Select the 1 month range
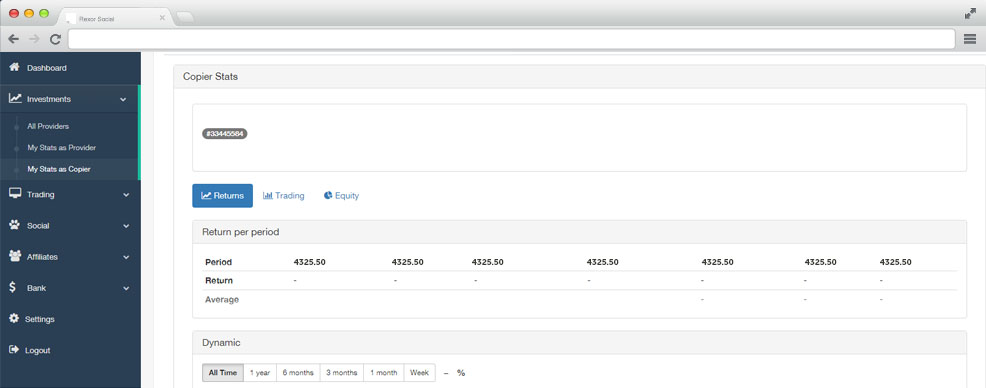Image resolution: width=986 pixels, height=388 pixels. coord(384,373)
